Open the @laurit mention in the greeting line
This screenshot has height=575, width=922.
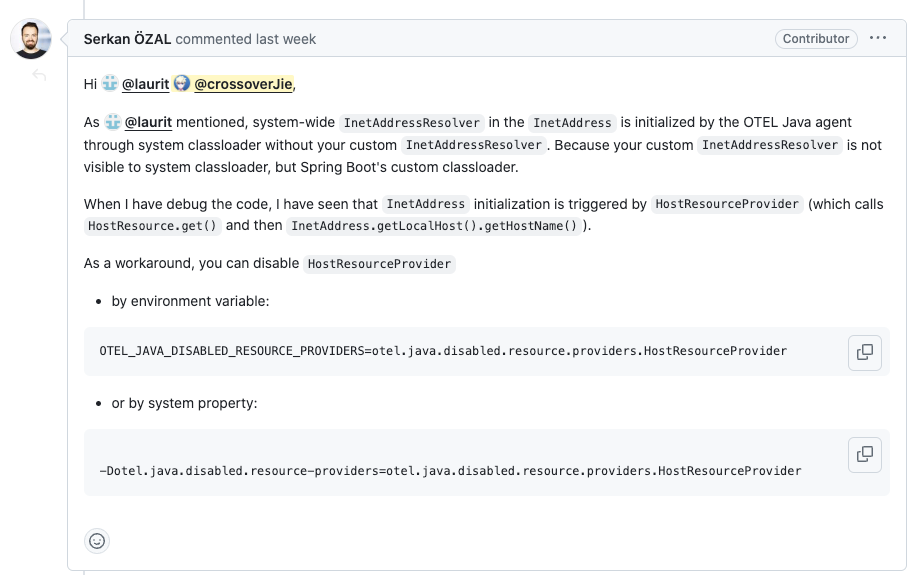point(145,84)
